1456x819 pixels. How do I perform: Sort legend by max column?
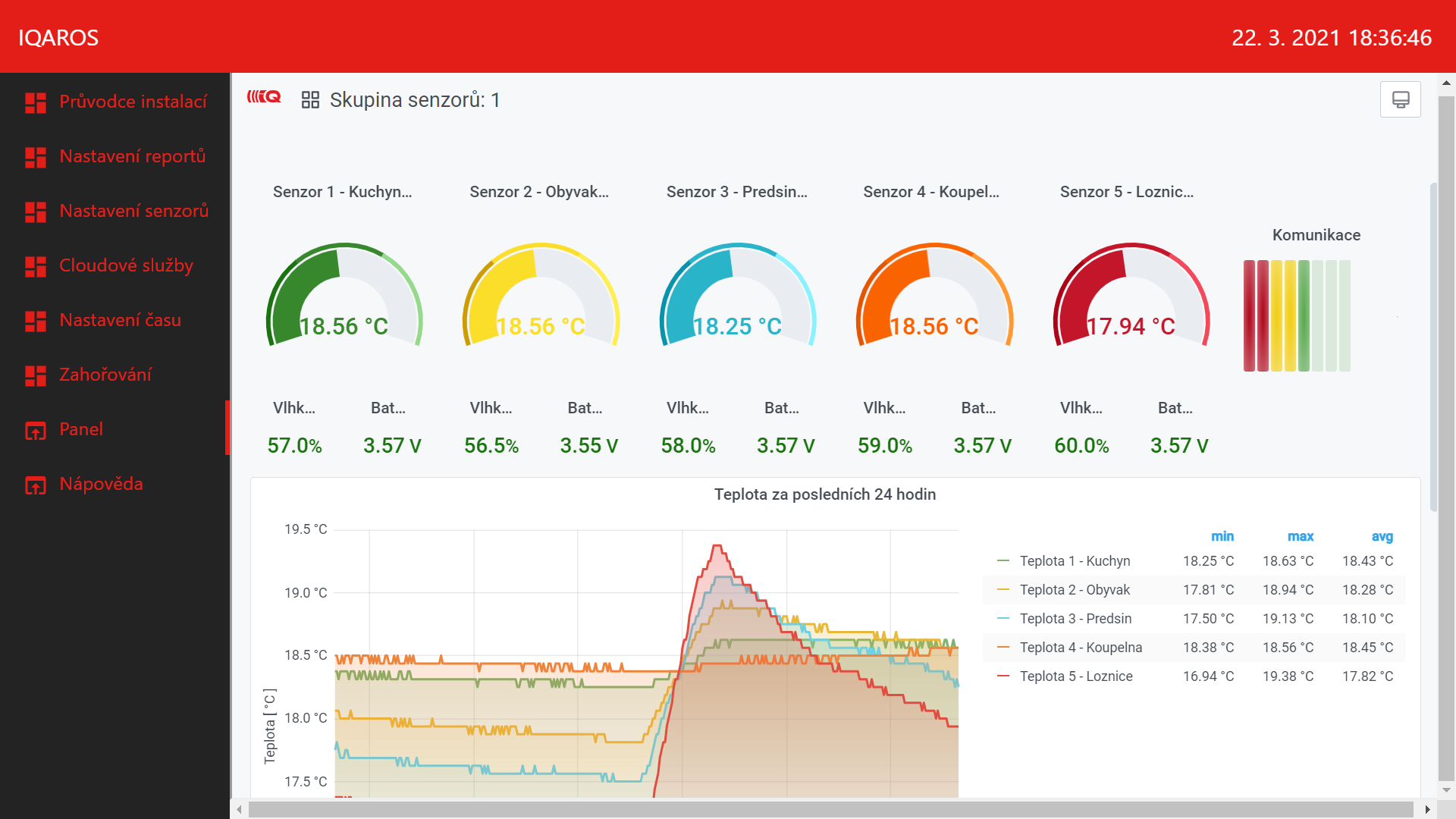pyautogui.click(x=1301, y=536)
